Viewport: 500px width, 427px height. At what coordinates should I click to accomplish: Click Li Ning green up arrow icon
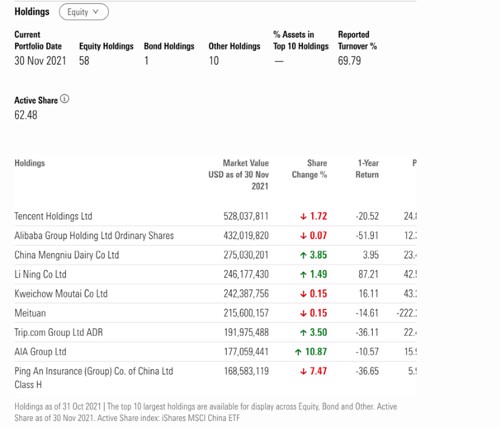point(303,274)
